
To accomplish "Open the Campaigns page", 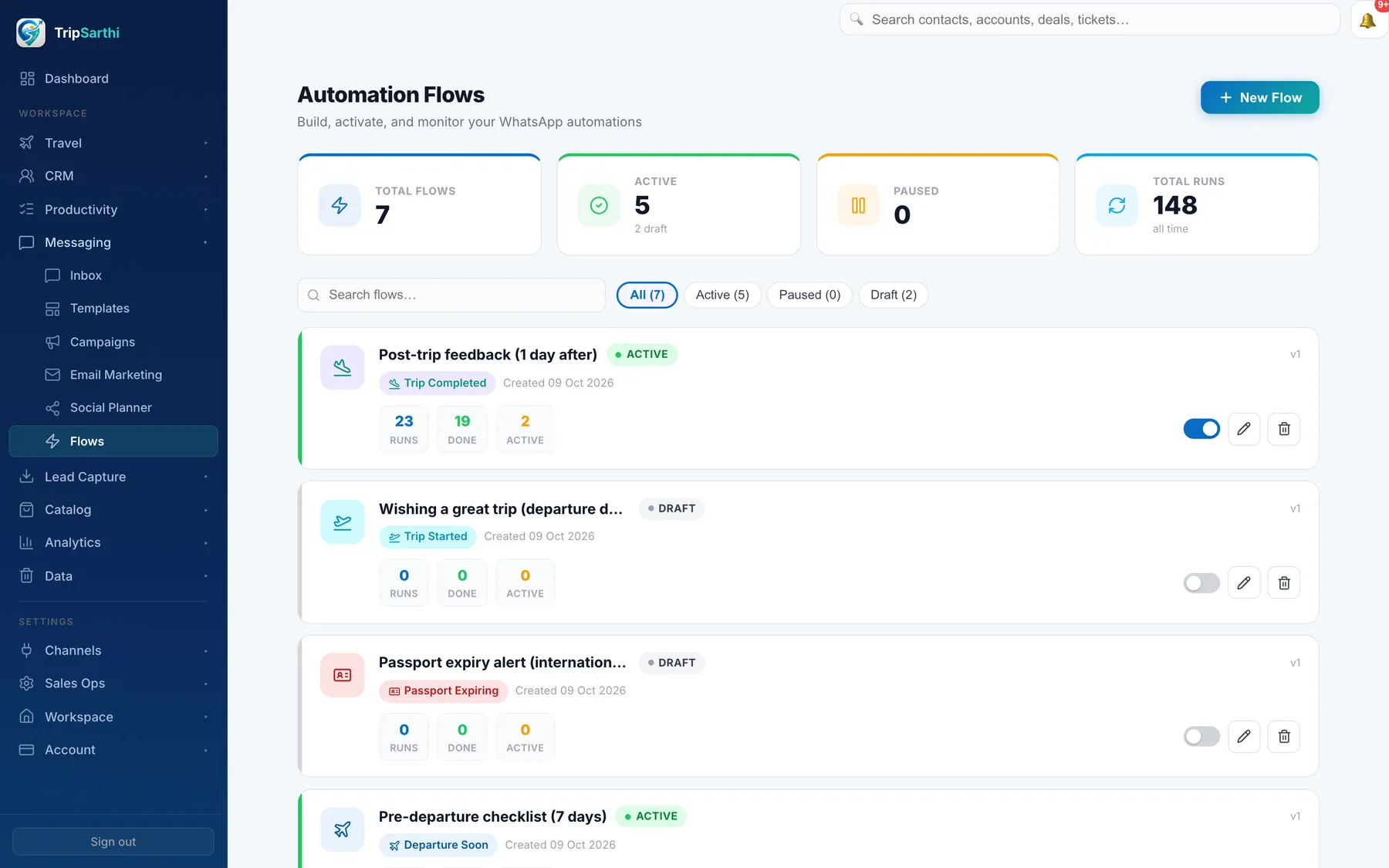I will pyautogui.click(x=113, y=342).
